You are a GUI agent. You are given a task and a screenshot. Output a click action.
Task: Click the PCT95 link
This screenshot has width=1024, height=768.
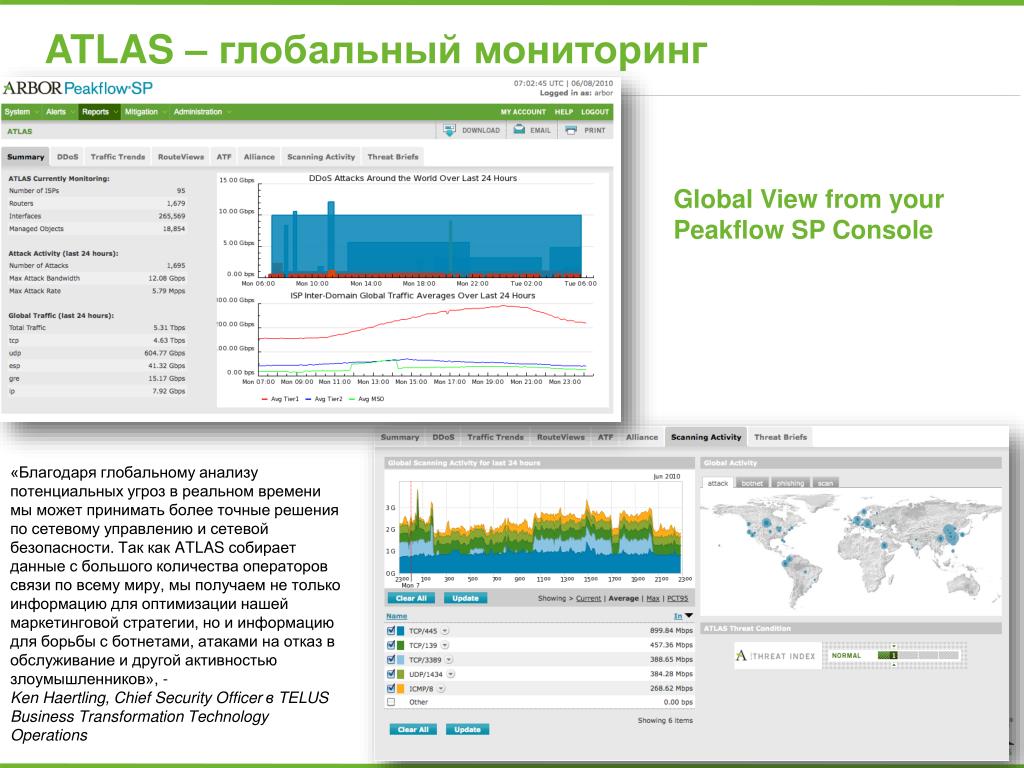(678, 598)
